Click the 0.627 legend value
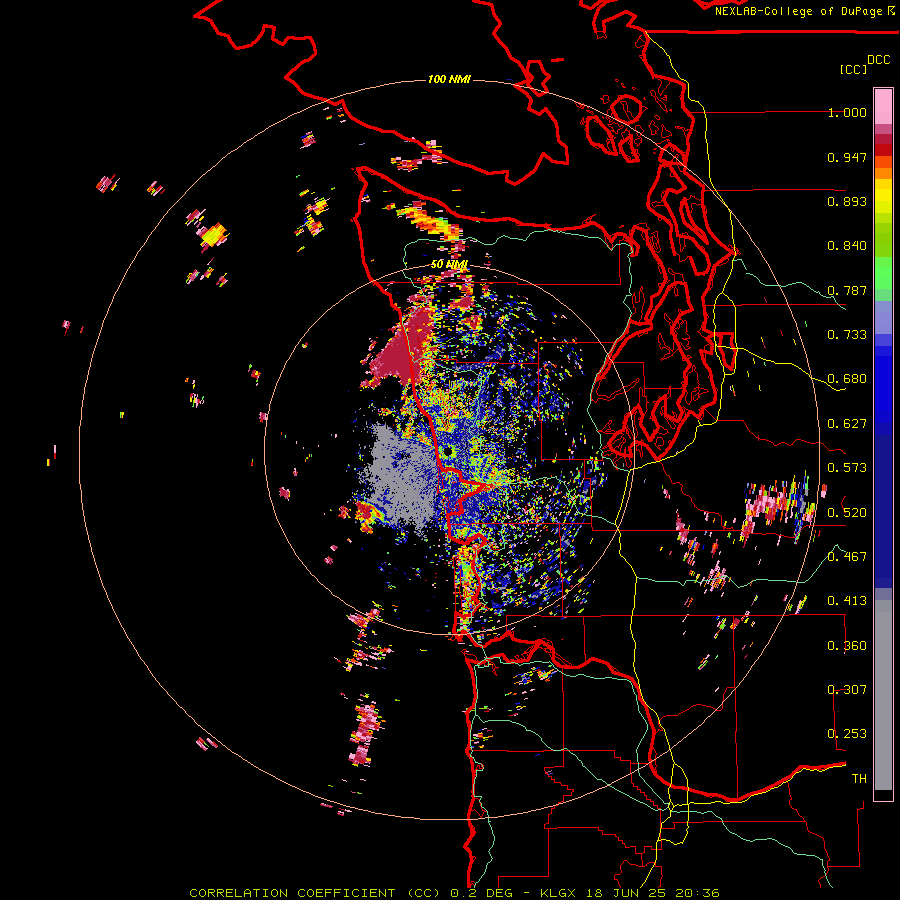The image size is (900, 900). point(847,424)
